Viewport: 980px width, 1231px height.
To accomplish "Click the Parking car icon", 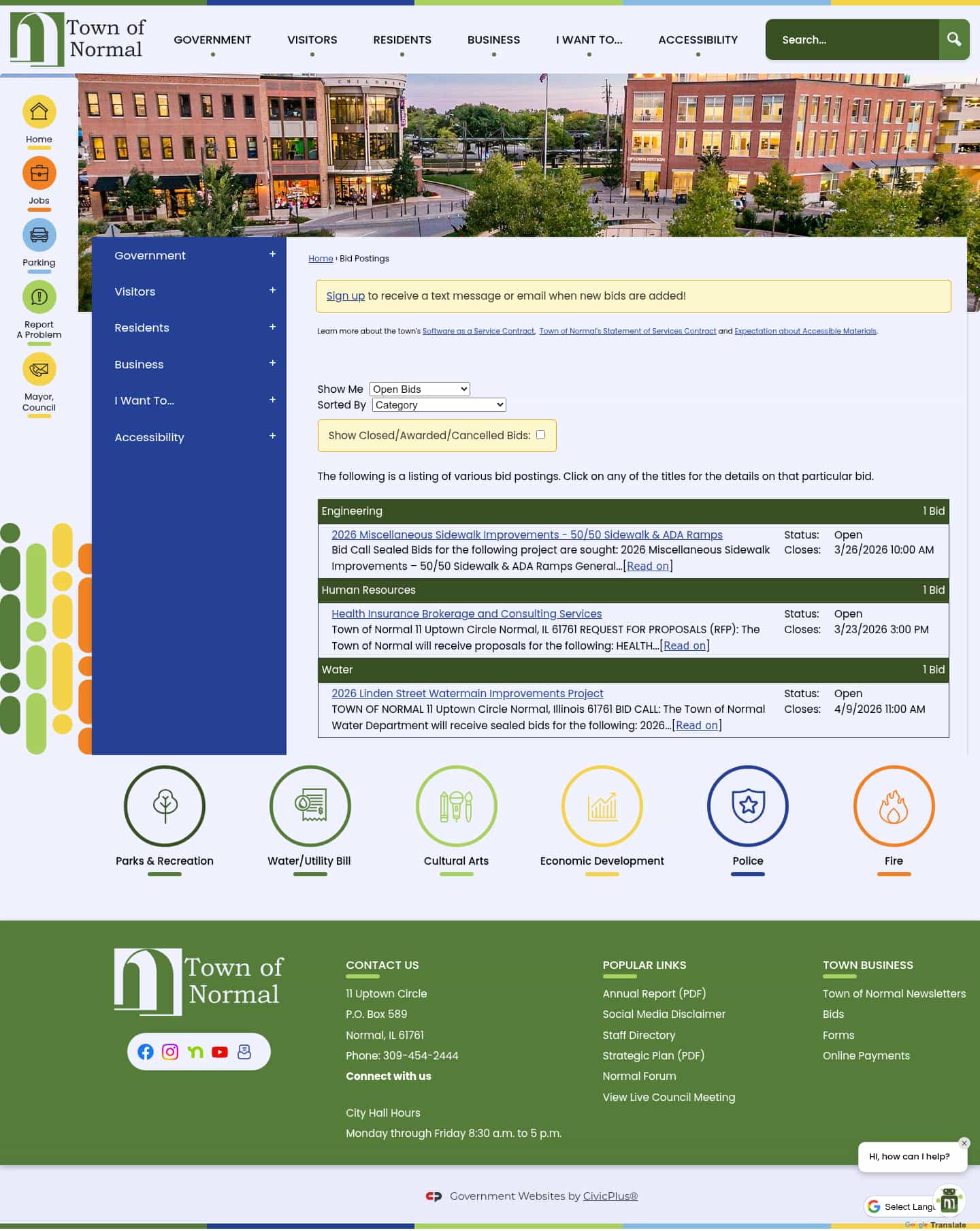I will [x=39, y=235].
